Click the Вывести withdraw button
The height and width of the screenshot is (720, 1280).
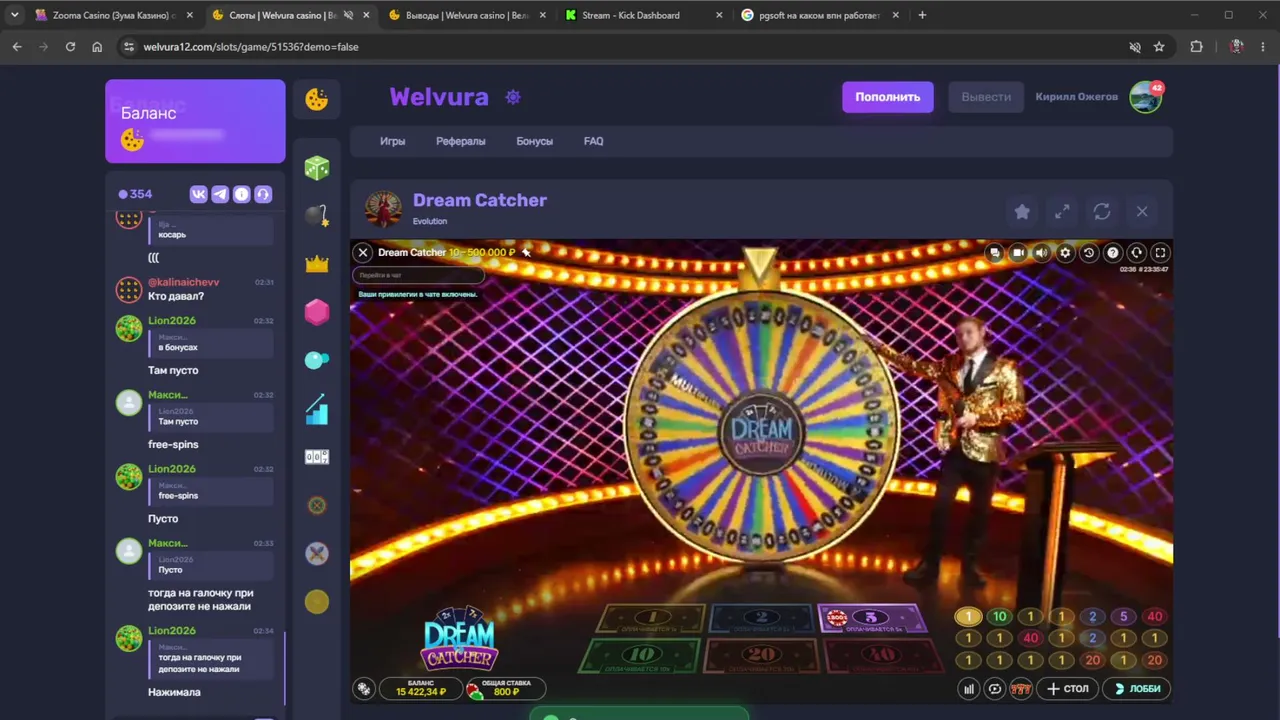pyautogui.click(x=986, y=97)
